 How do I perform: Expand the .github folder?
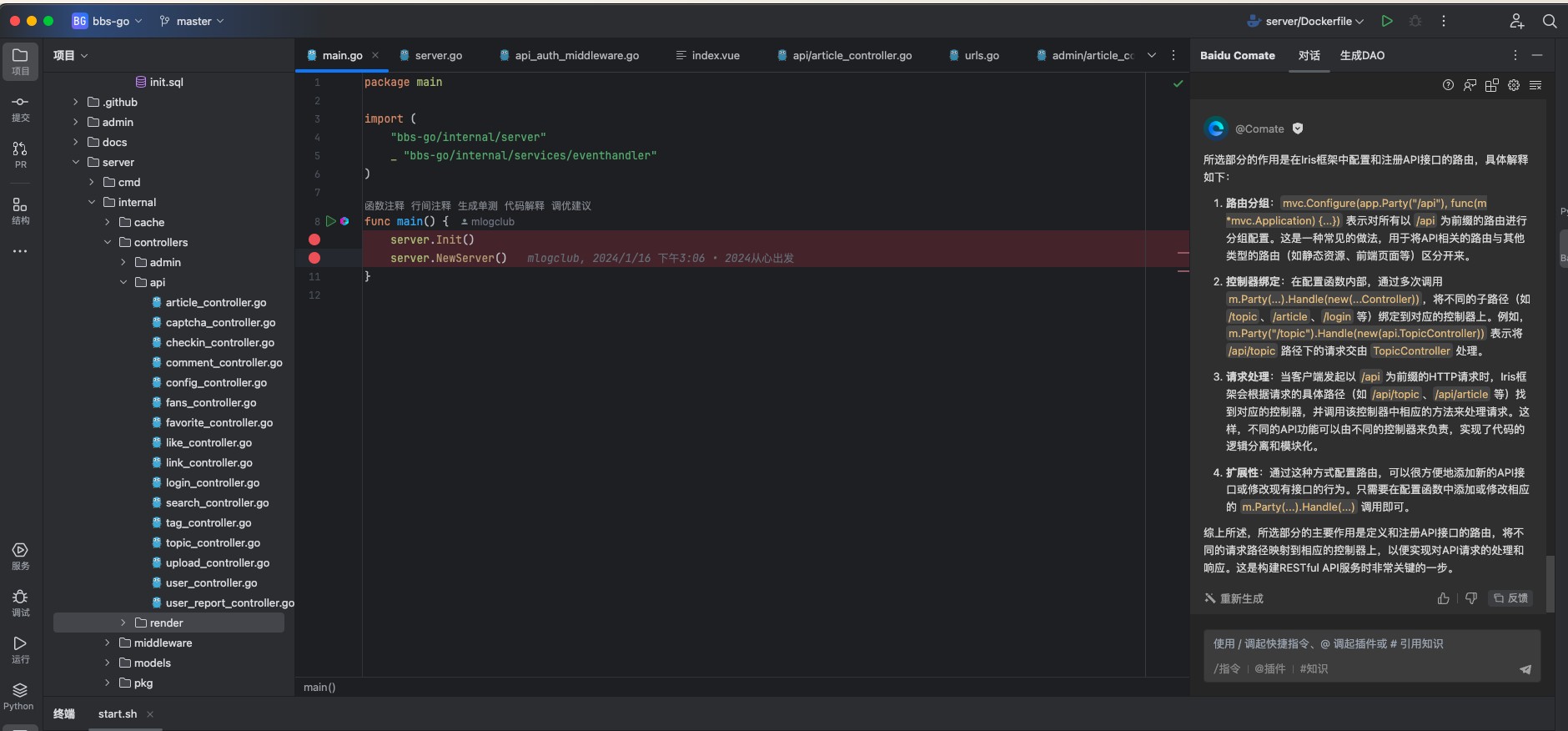point(76,102)
